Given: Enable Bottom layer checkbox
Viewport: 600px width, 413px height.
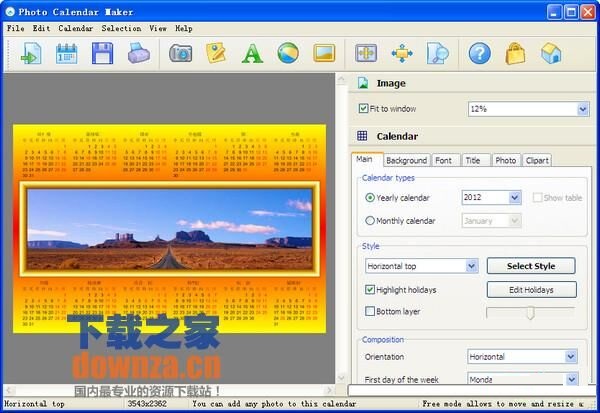Looking at the screenshot, I should pos(370,311).
